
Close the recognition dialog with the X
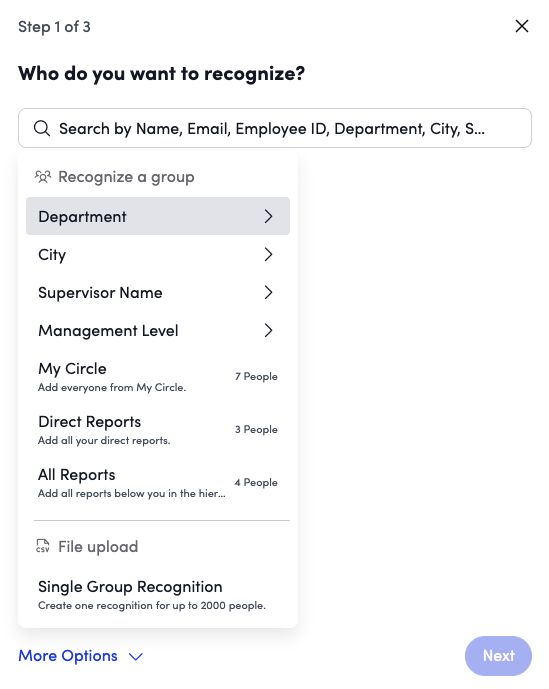522,26
